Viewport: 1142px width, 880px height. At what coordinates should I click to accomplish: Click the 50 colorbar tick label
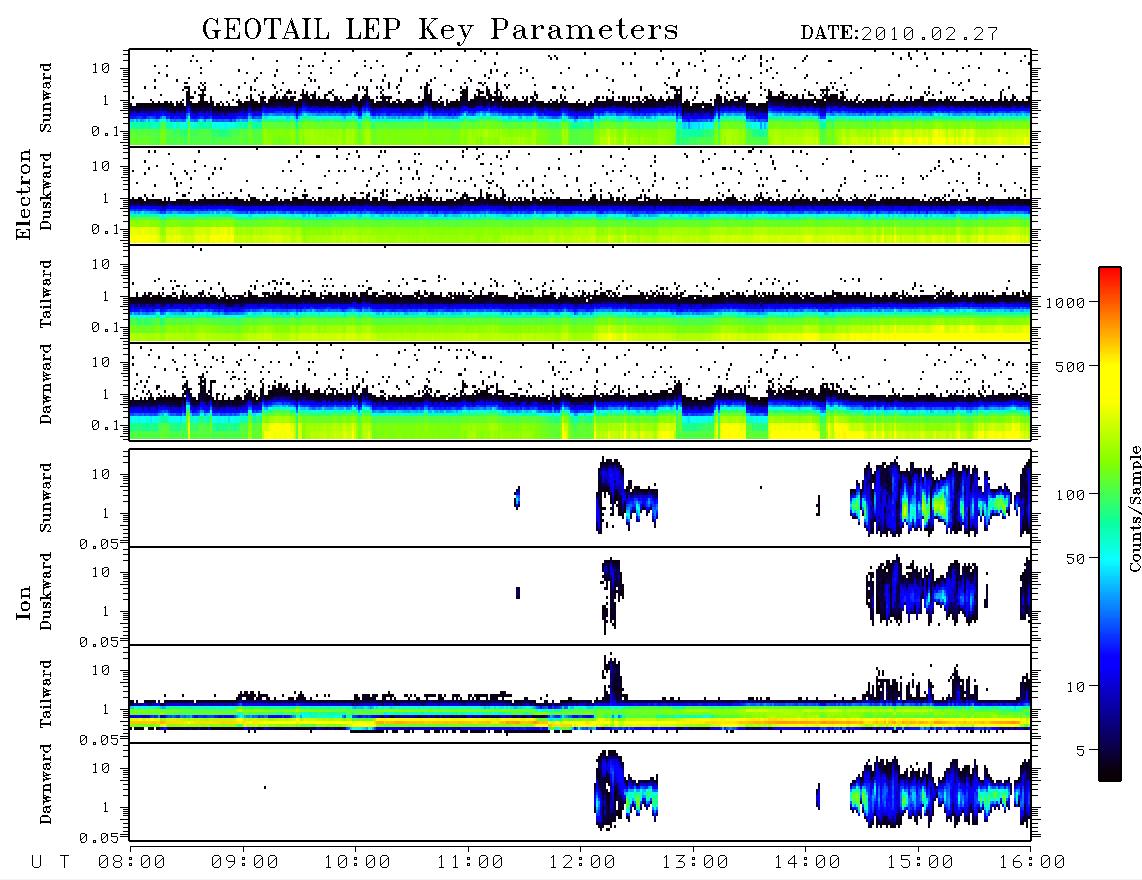pos(1075,559)
